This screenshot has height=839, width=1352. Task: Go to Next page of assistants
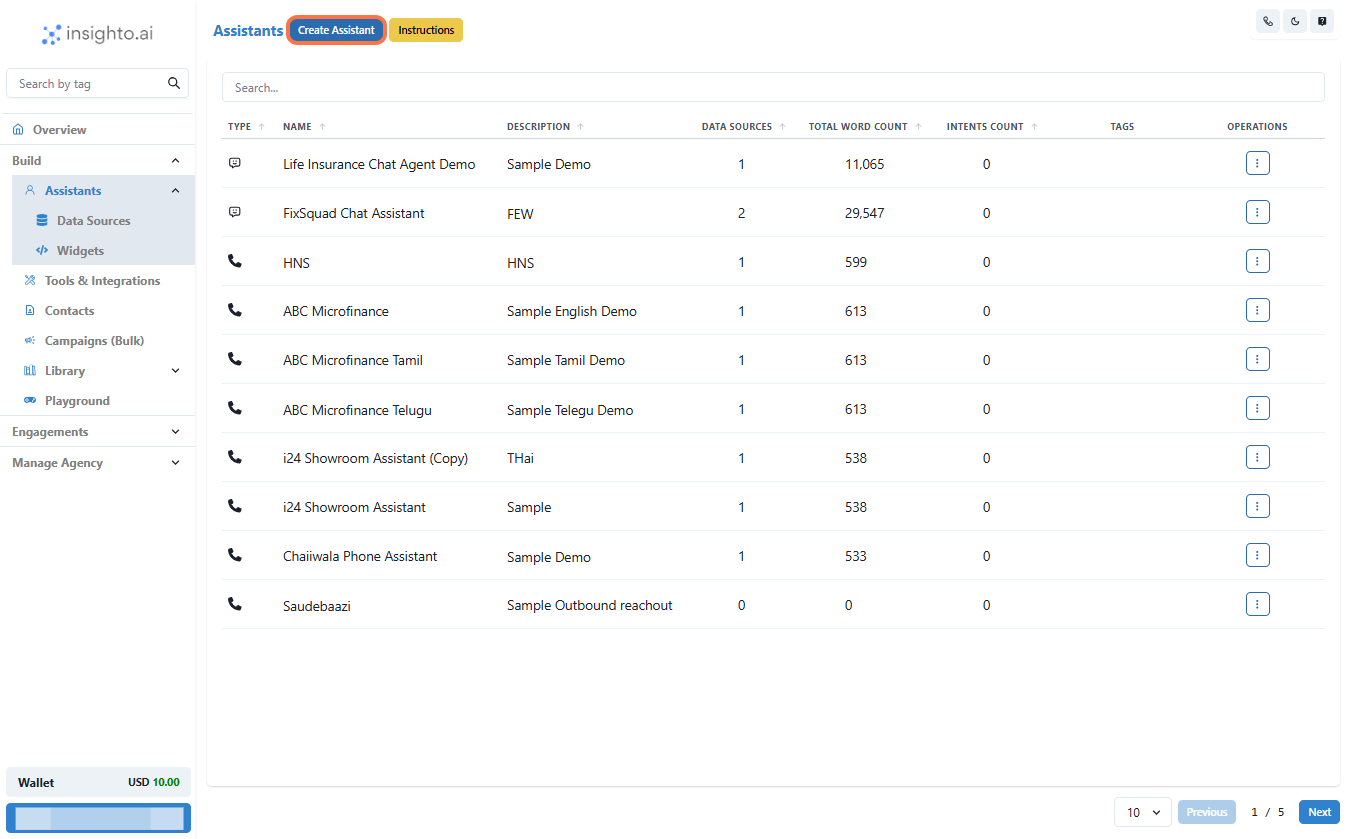click(1319, 812)
